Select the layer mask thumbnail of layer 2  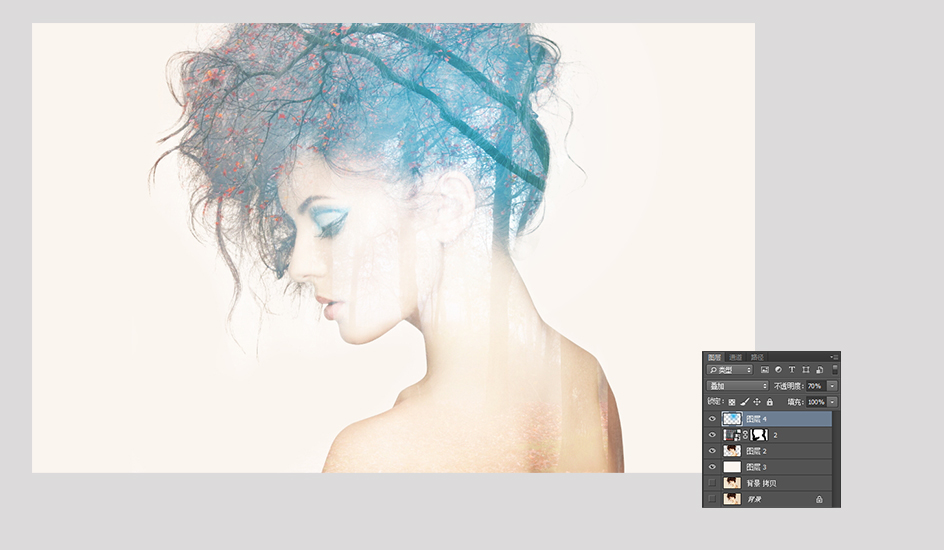759,434
